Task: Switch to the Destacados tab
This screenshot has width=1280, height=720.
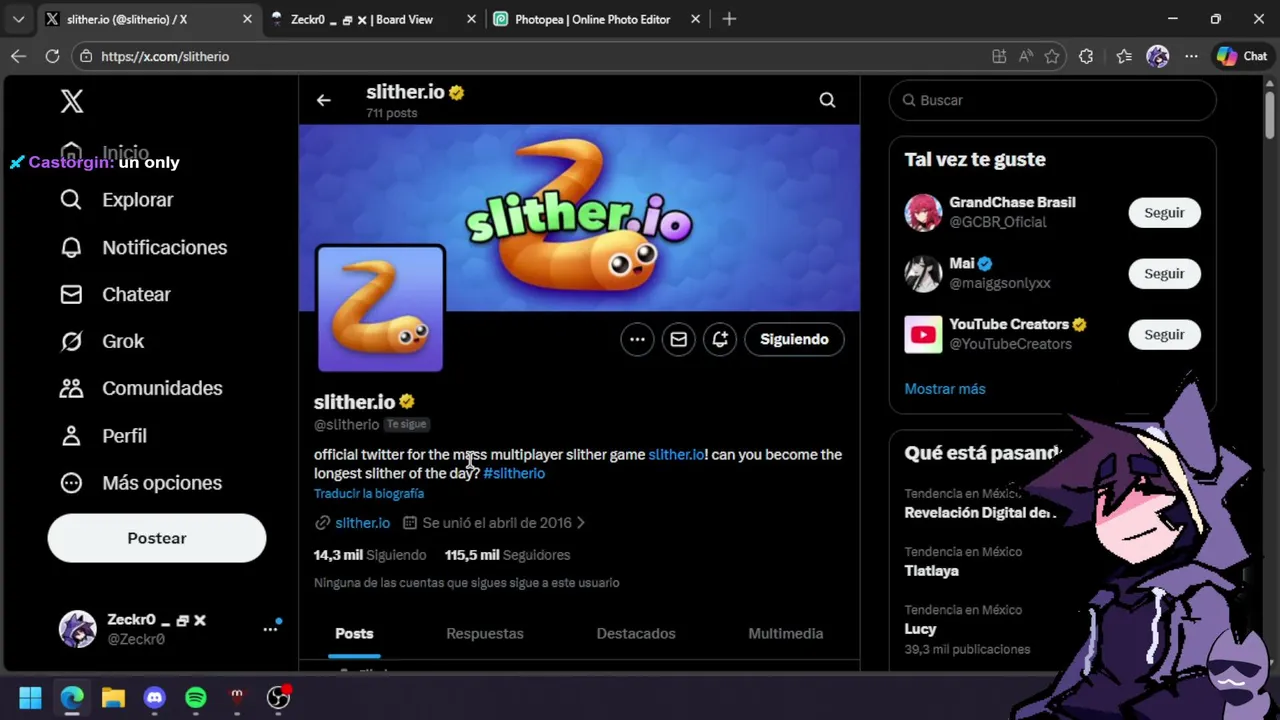Action: 636,634
